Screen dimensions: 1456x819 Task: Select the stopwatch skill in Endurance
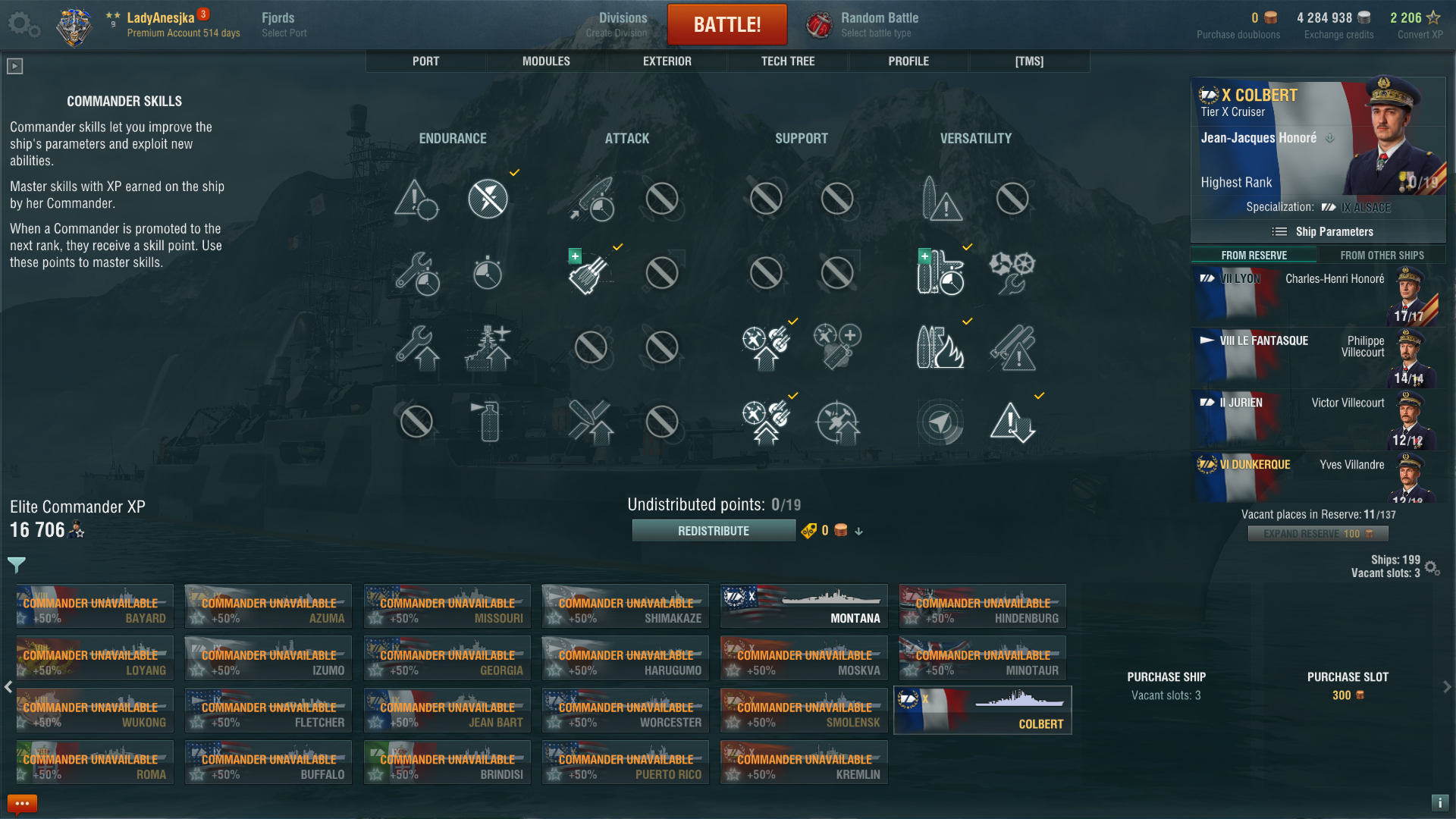[488, 272]
